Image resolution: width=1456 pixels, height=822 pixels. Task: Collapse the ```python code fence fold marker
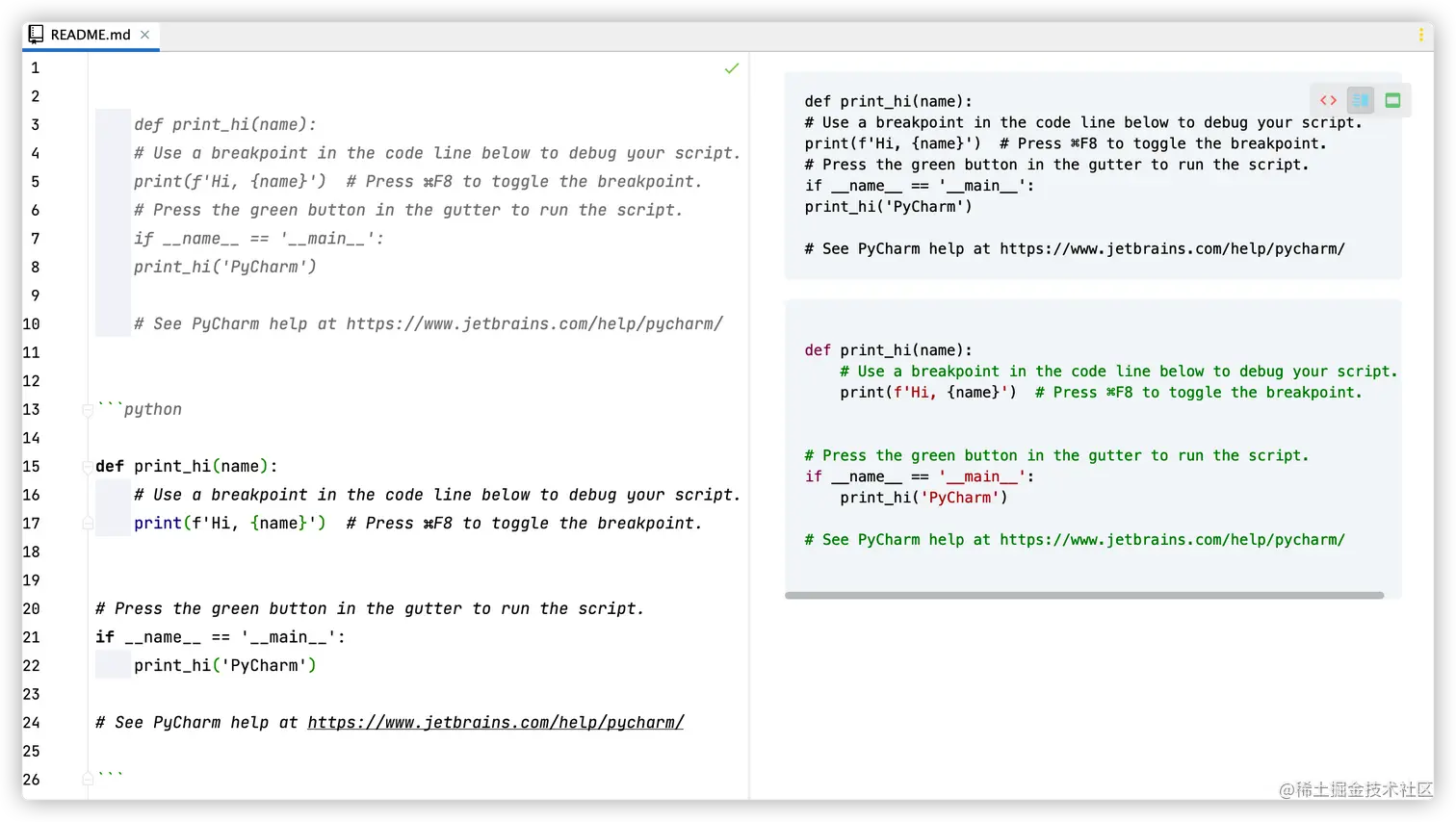click(x=88, y=410)
